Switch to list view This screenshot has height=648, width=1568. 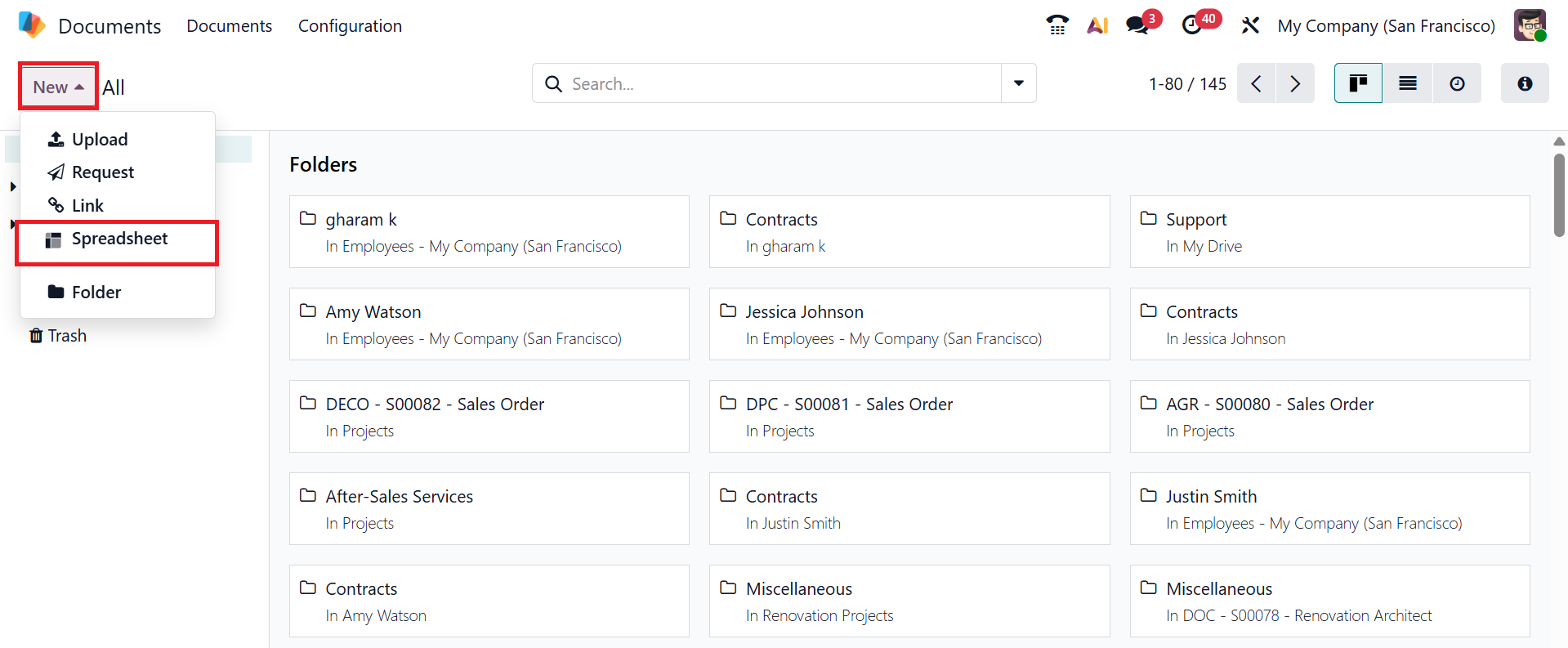[x=1407, y=83]
